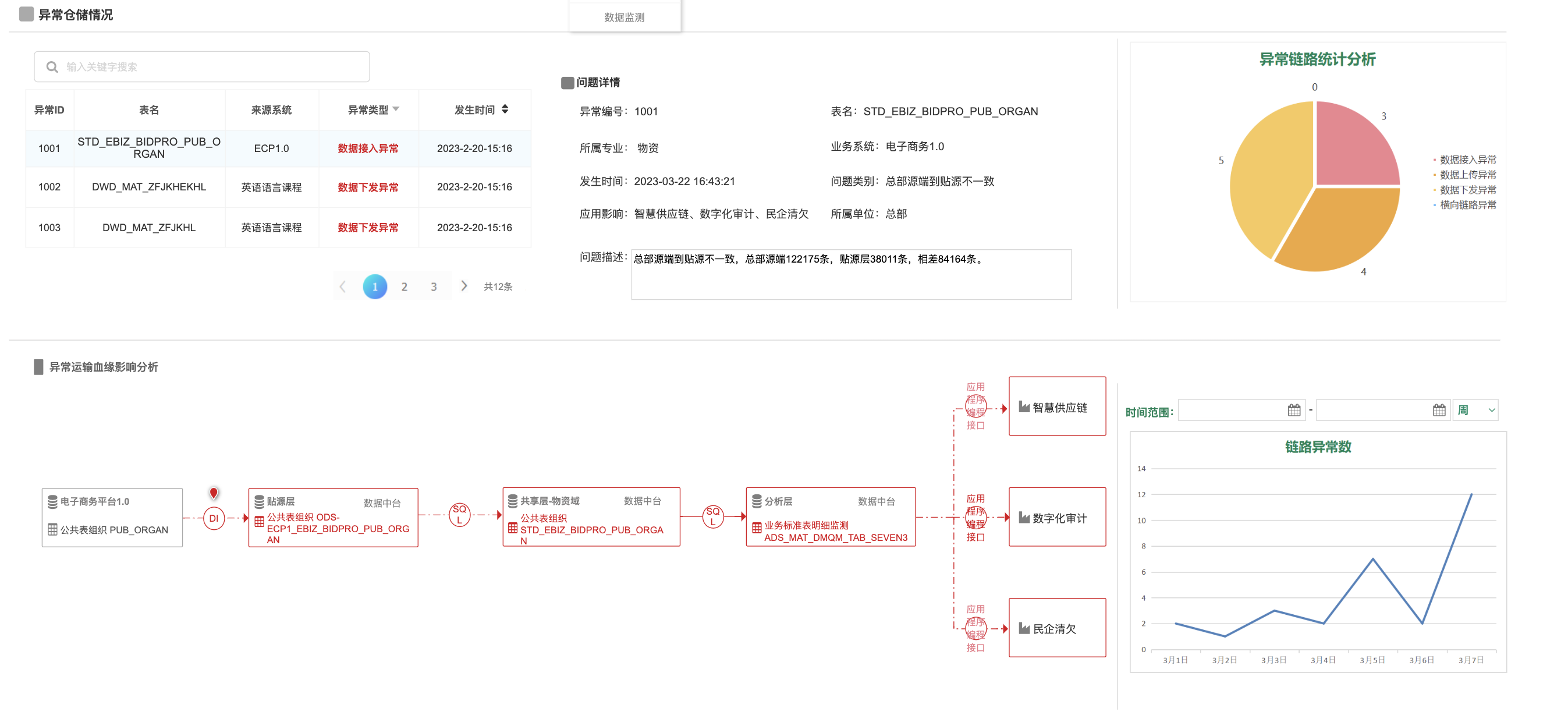Click table name DWD_MAT_ZFJKHL
The width and height of the screenshot is (1568, 715).
pos(149,227)
